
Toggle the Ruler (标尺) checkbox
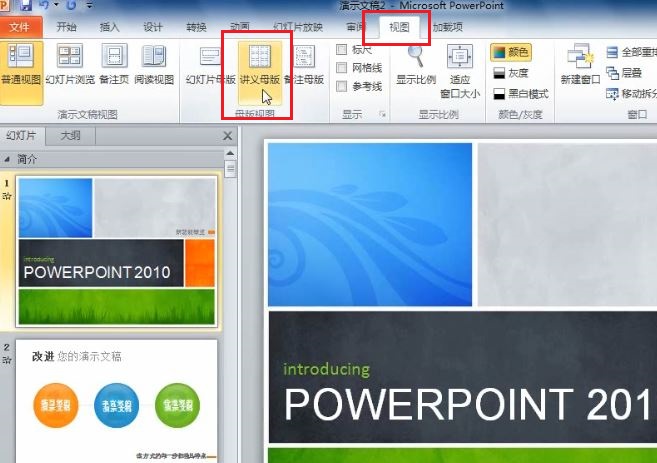tap(341, 49)
